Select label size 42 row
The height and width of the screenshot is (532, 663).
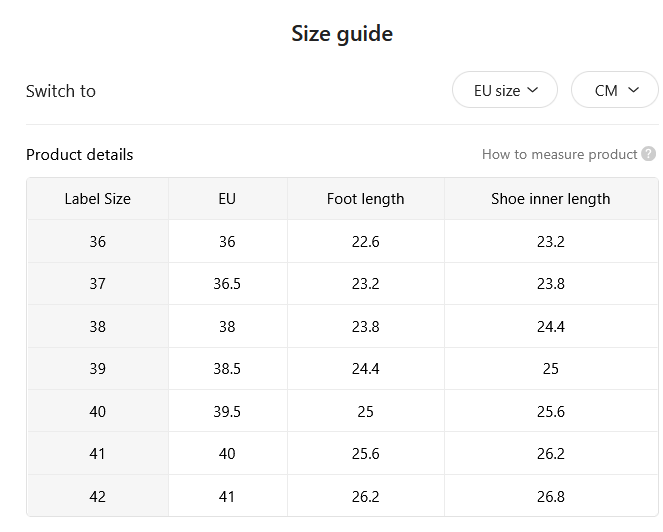(342, 496)
